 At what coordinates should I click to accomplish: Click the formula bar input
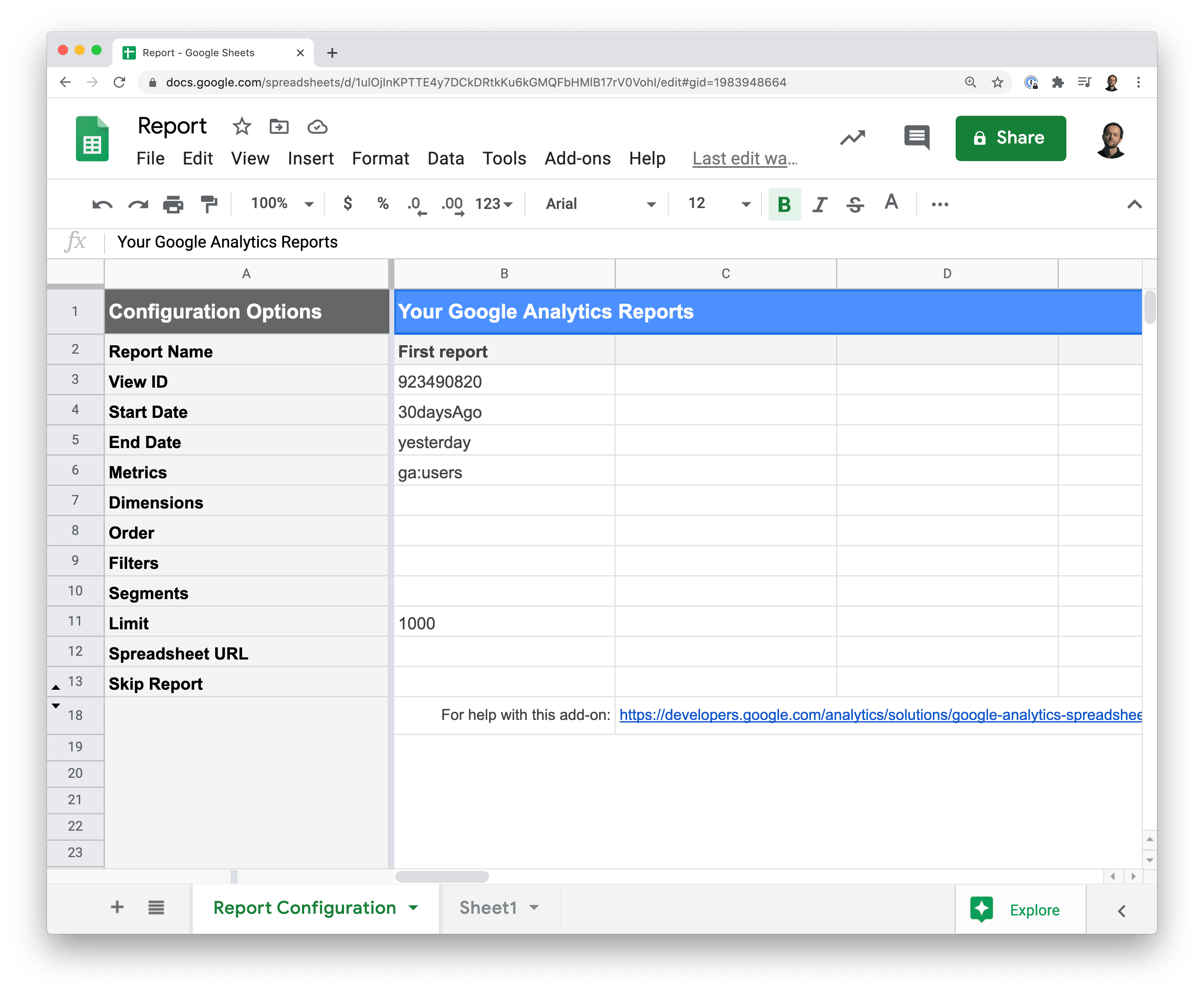click(631, 242)
